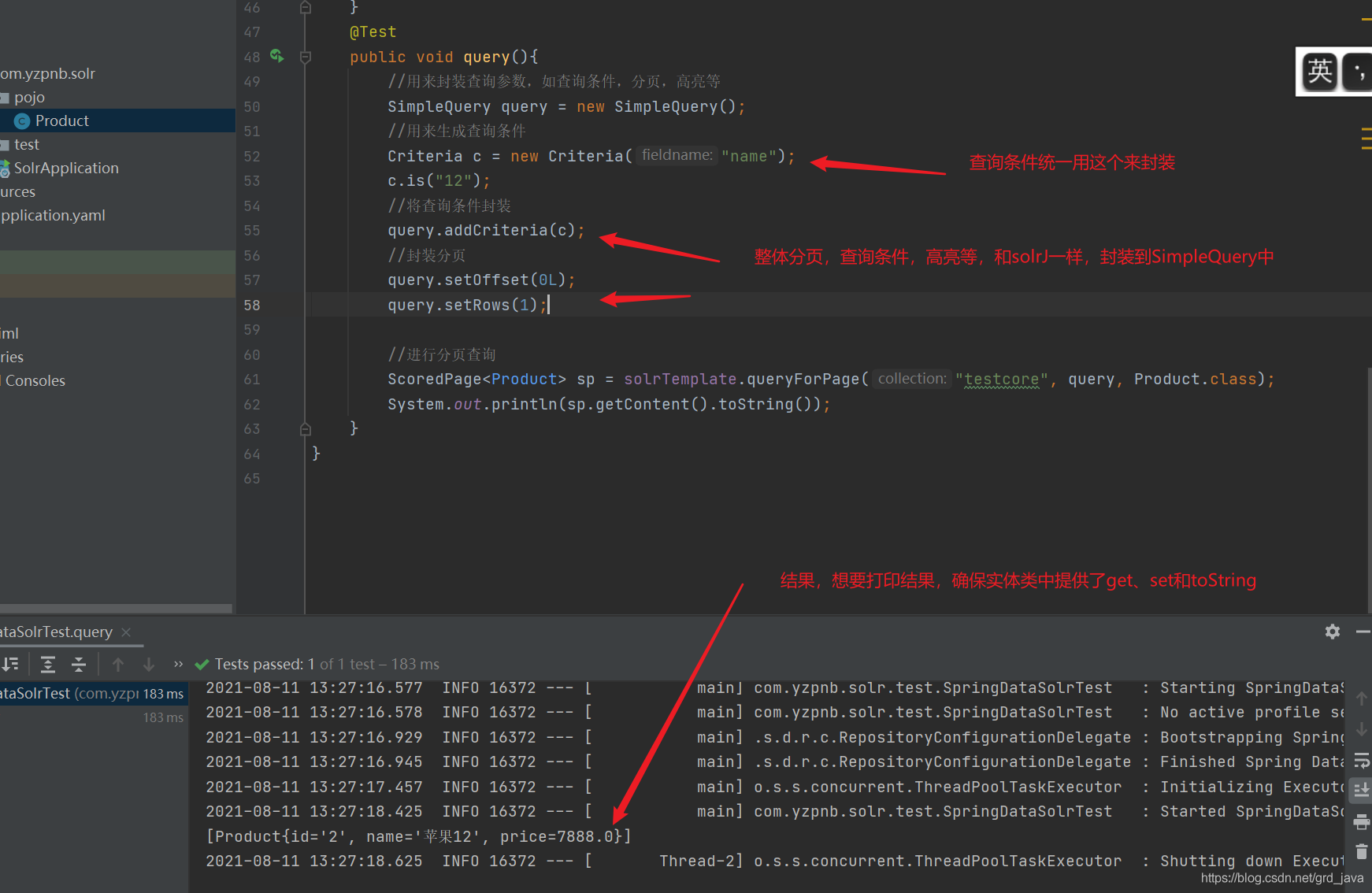Click the fieldname parameter hint

tap(677, 155)
